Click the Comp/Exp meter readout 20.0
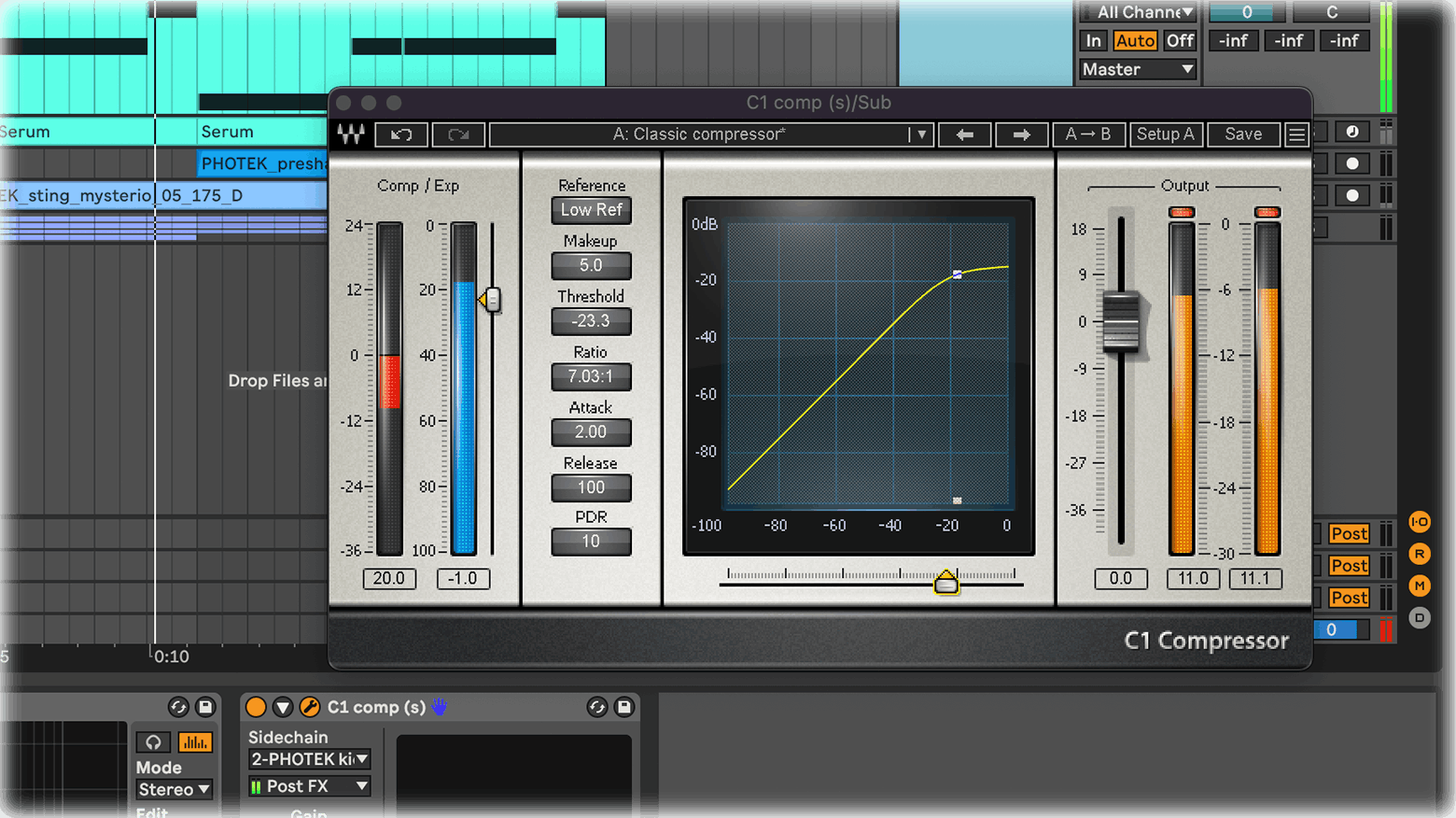 [389, 579]
